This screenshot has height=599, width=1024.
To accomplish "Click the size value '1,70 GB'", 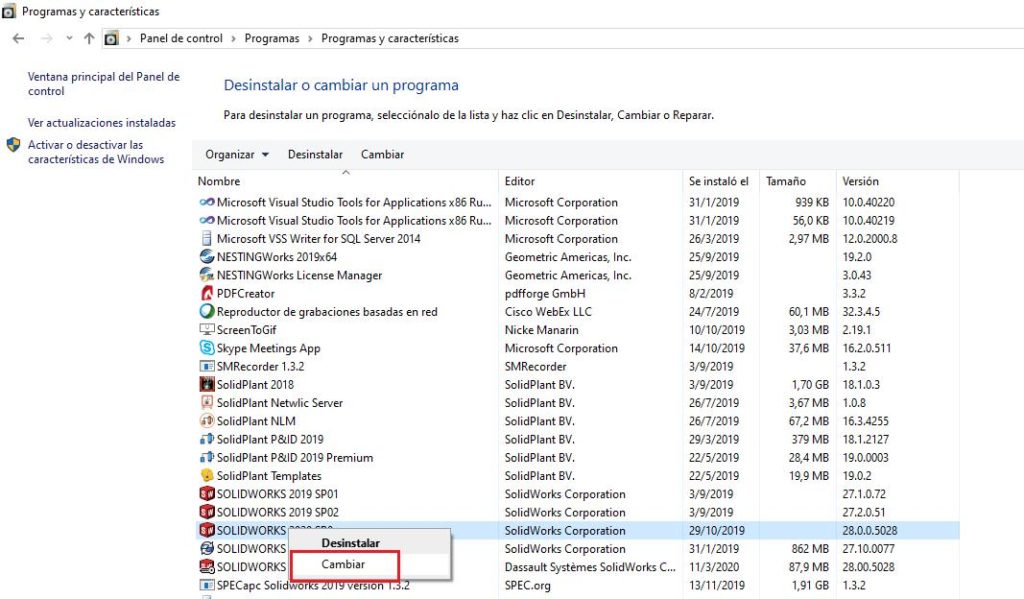I will tap(810, 385).
